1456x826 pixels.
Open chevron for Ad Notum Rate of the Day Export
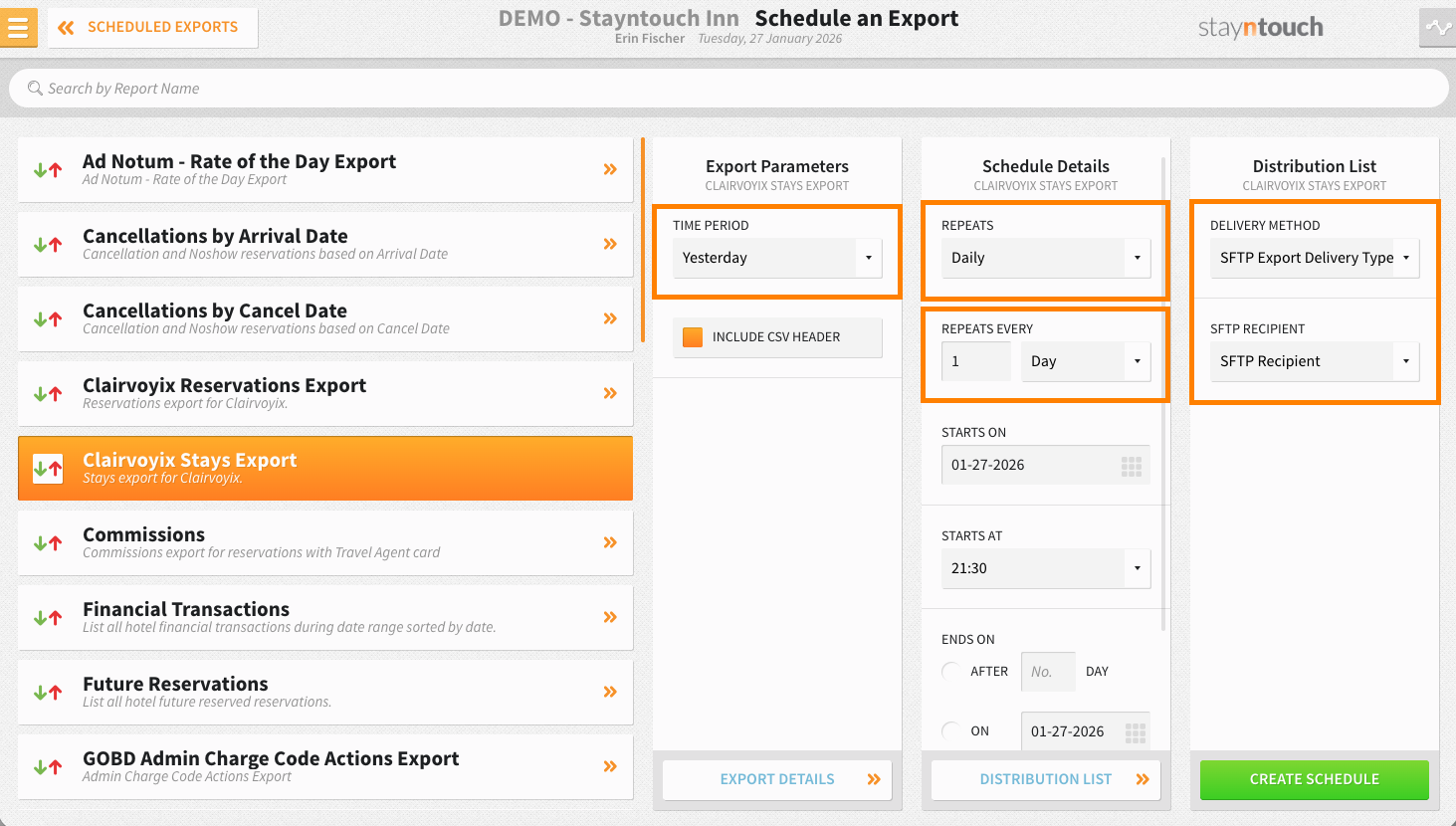(610, 170)
